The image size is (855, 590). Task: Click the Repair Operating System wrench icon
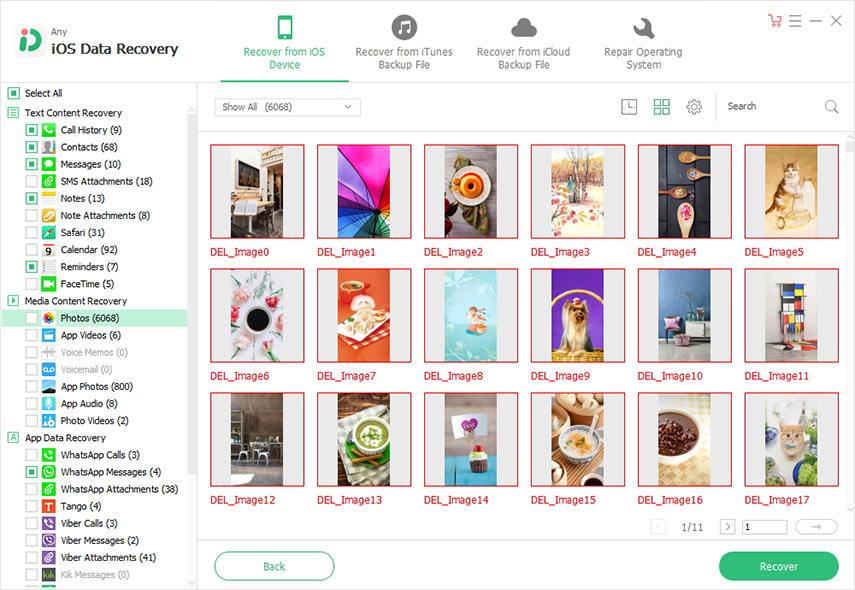click(x=643, y=28)
